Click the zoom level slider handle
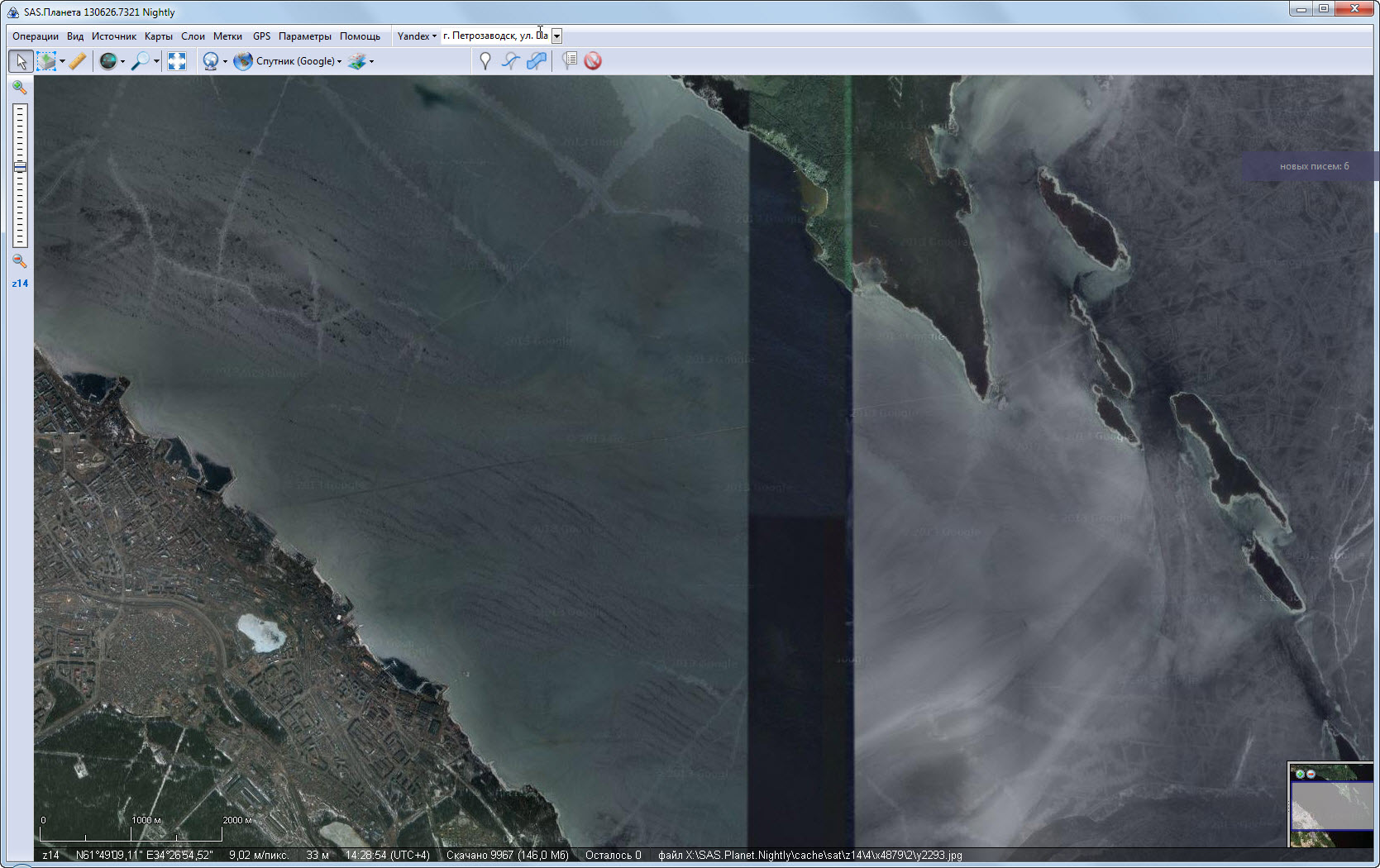Viewport: 1380px width, 868px height. (20, 167)
